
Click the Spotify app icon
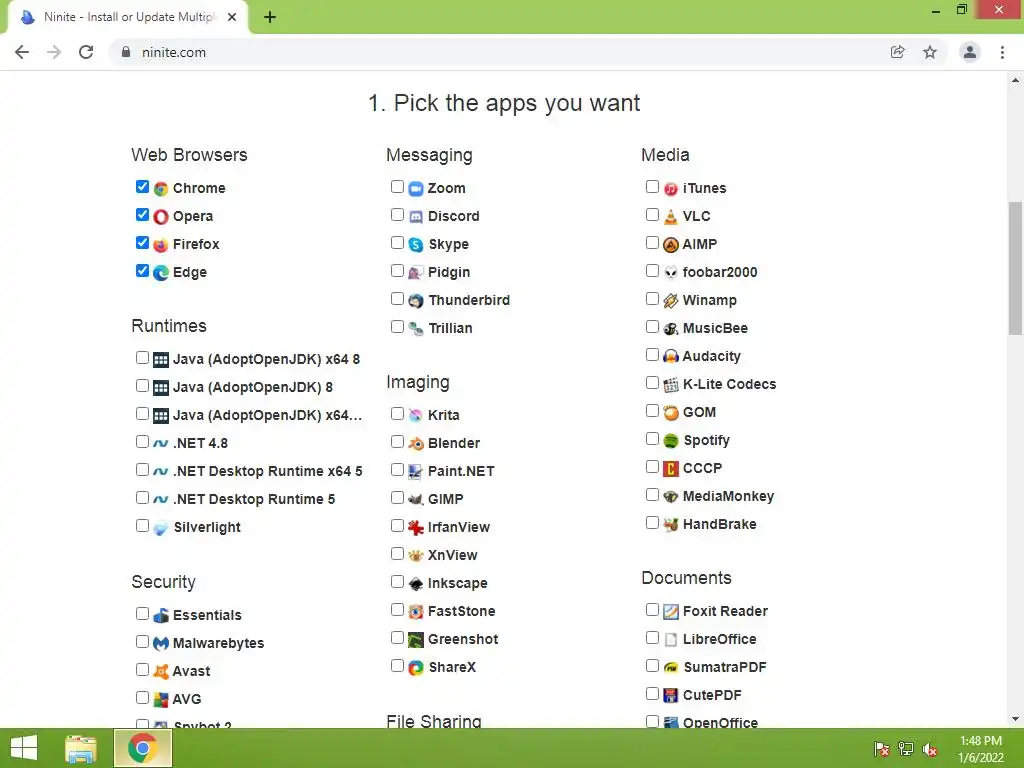671,441
